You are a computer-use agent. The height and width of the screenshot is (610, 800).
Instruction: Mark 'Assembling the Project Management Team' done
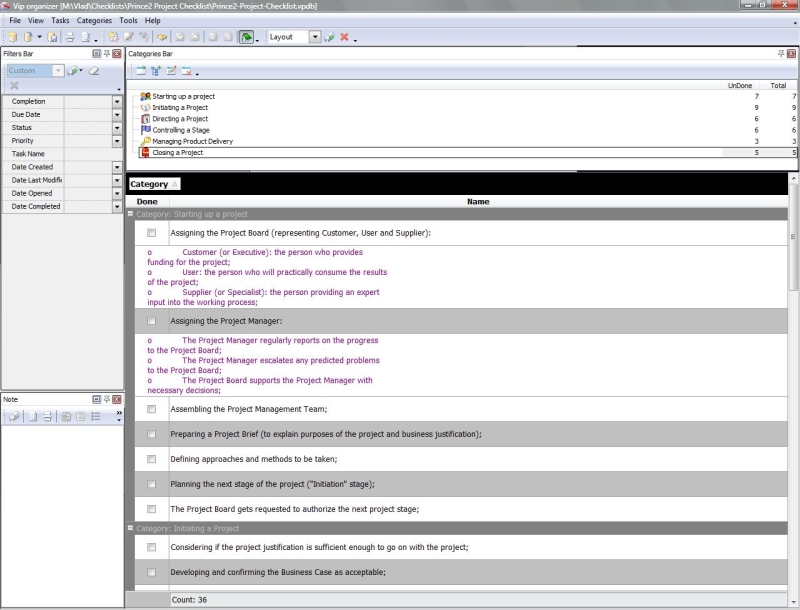tap(152, 409)
